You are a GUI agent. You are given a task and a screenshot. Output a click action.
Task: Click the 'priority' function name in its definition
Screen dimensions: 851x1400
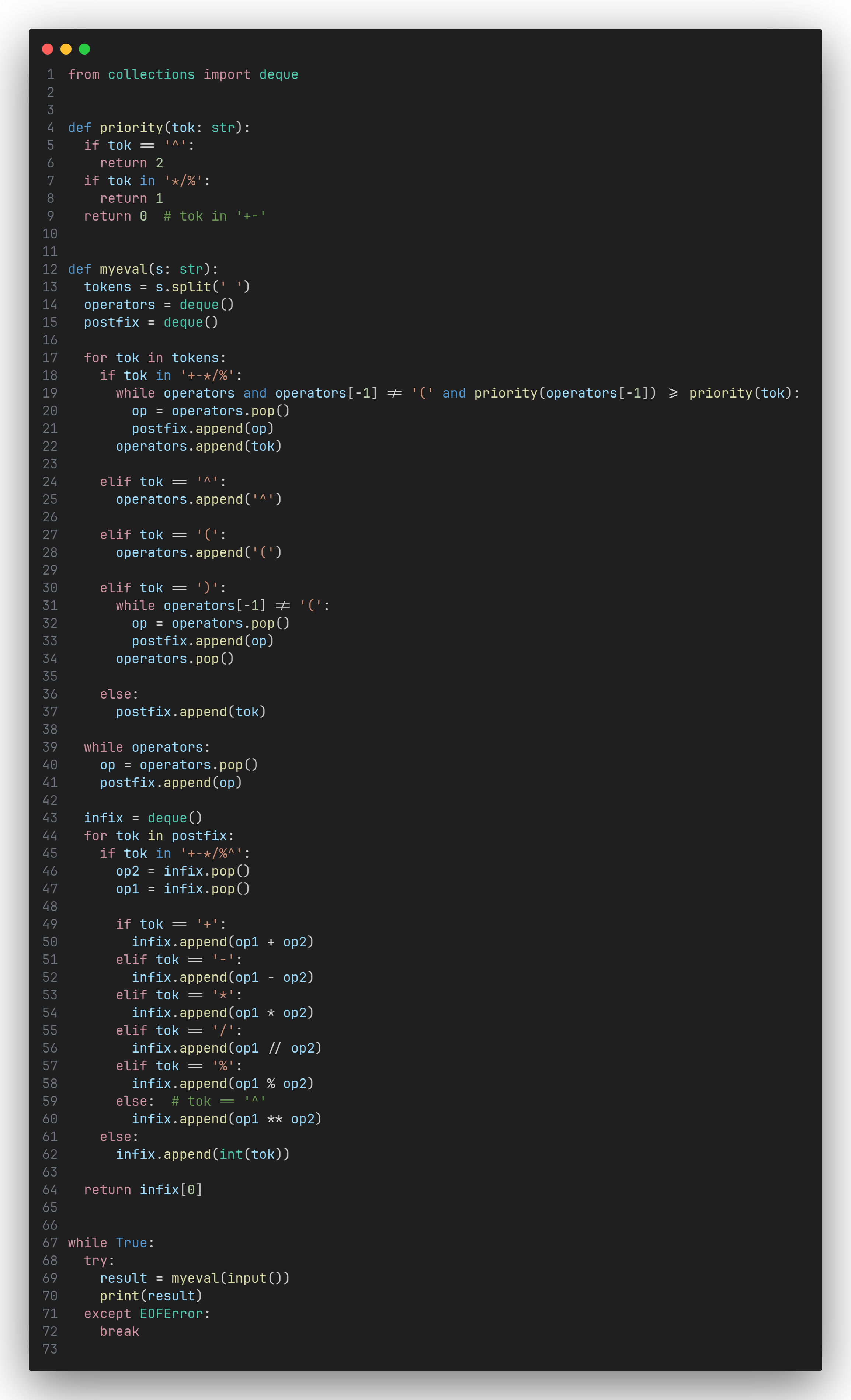[131, 128]
